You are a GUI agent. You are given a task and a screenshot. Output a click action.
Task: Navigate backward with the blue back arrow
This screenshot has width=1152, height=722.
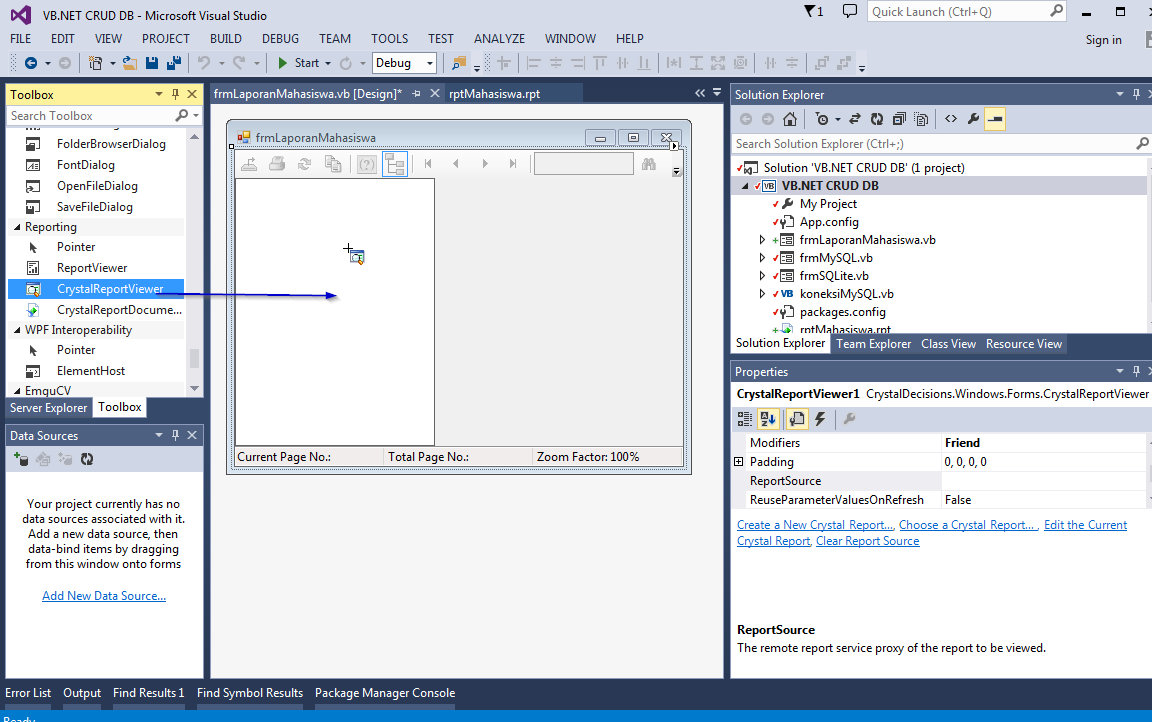[x=30, y=63]
